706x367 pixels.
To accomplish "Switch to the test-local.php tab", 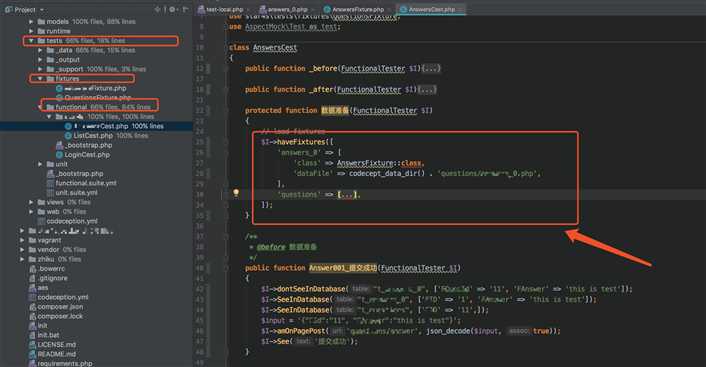I will point(225,9).
